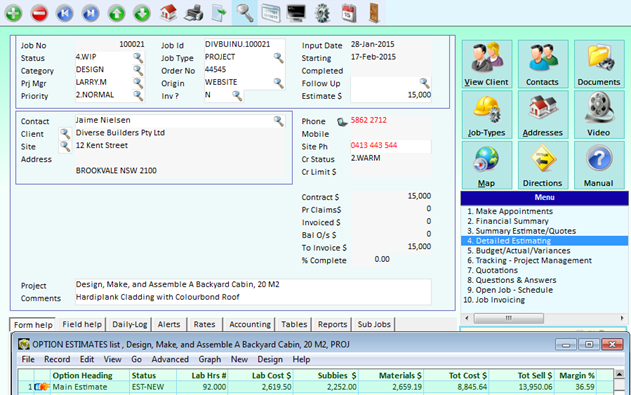Open the calendar icon in toolbar
Image resolution: width=631 pixels, height=395 pixels.
click(x=348, y=13)
